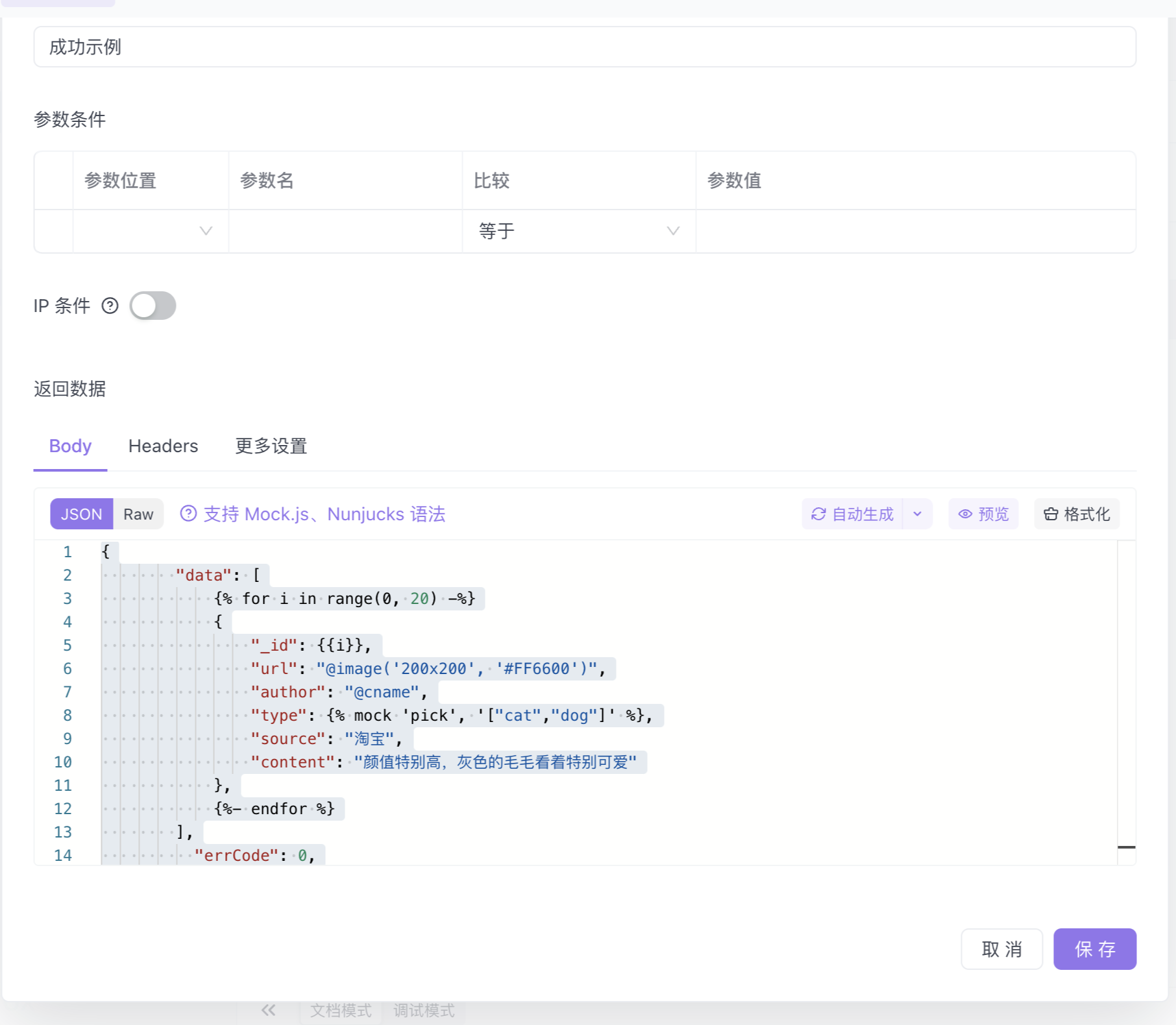Switch to the Body tab

coord(70,446)
